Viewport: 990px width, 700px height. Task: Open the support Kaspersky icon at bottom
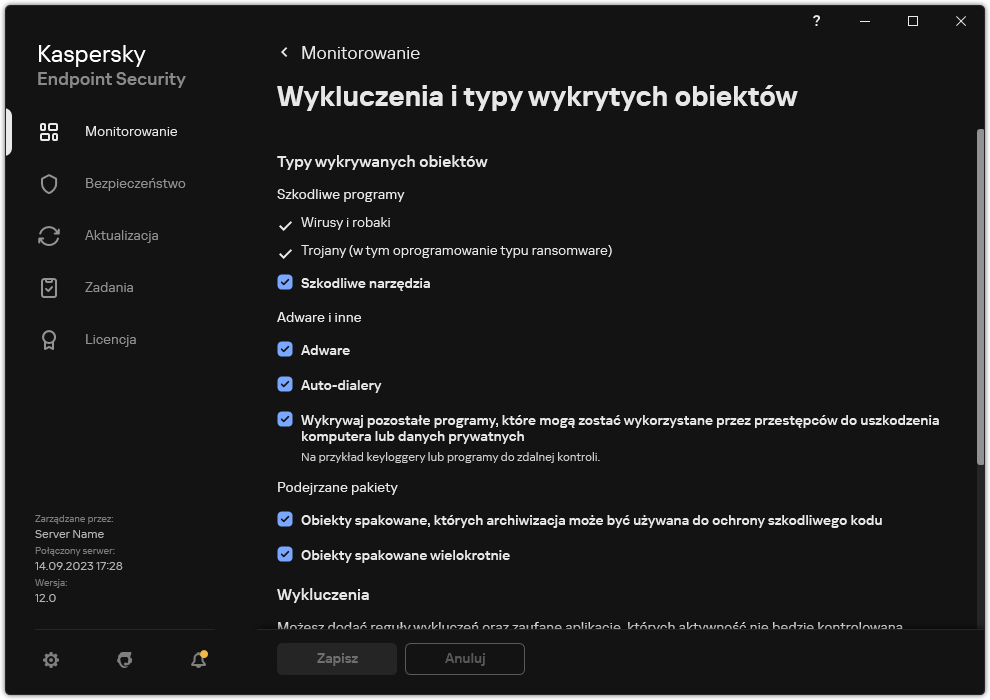[x=124, y=659]
